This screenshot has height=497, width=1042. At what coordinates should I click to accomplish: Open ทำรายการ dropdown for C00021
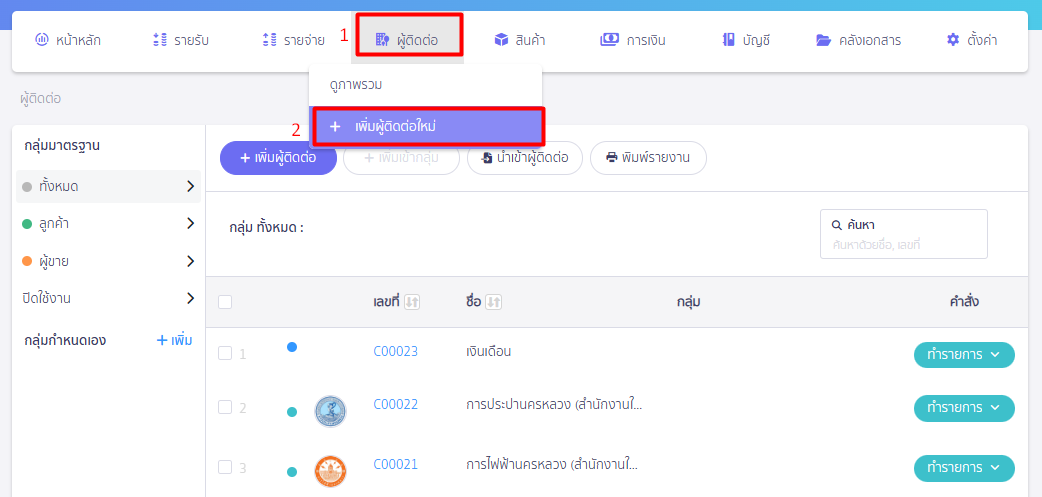(964, 468)
